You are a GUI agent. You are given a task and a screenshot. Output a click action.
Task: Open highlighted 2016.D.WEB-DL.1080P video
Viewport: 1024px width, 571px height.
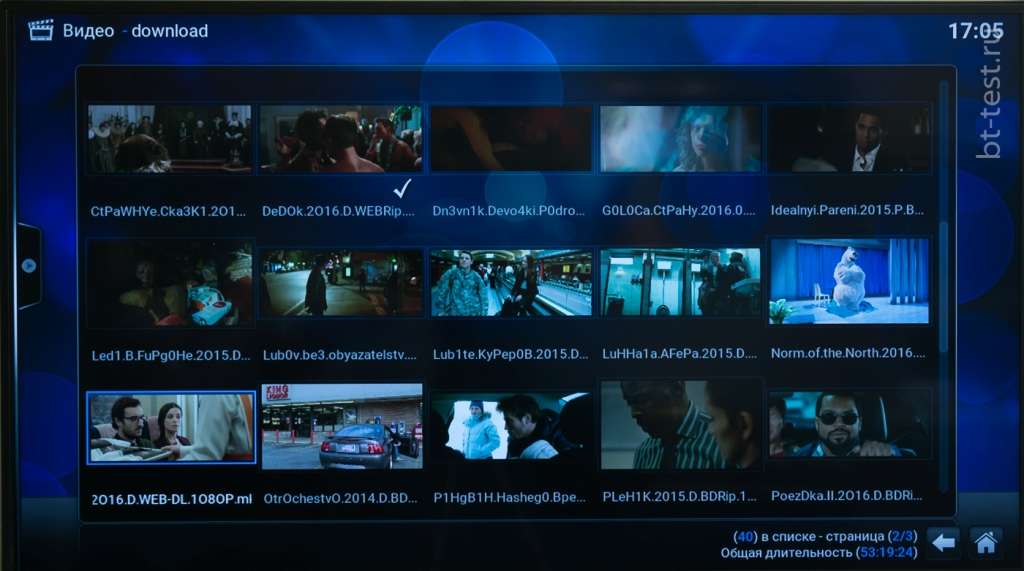(x=171, y=428)
